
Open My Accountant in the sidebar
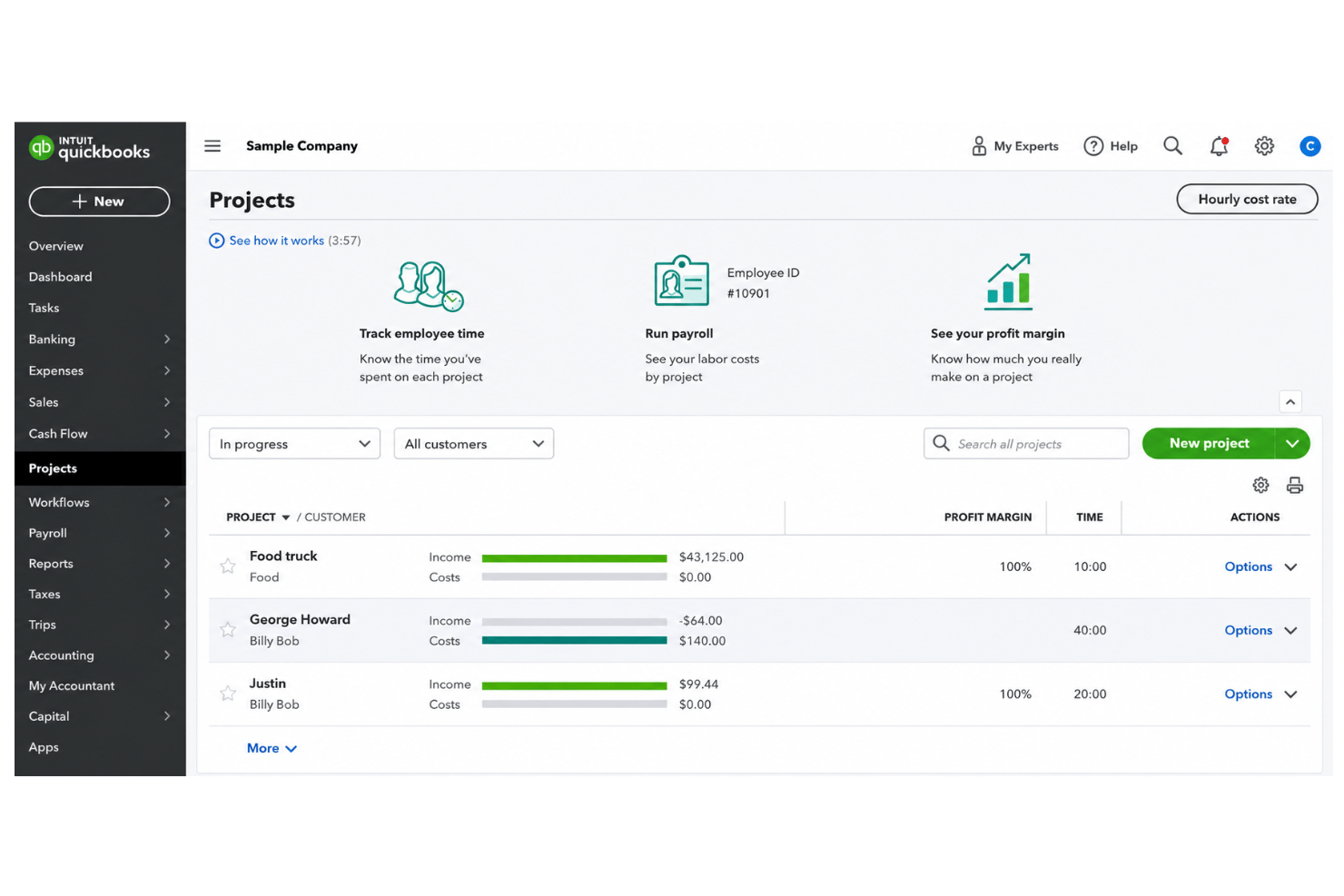pos(72,686)
